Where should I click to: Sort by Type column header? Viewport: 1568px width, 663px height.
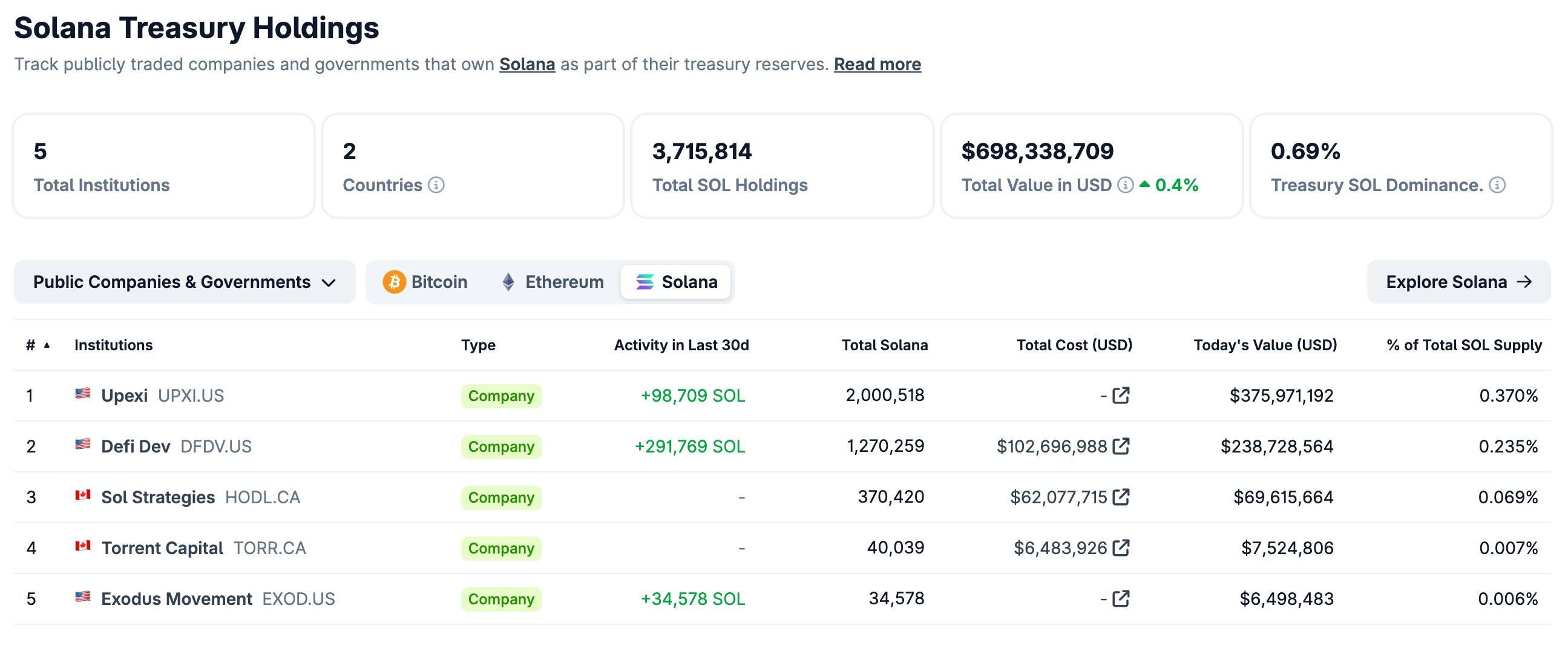pyautogui.click(x=479, y=345)
